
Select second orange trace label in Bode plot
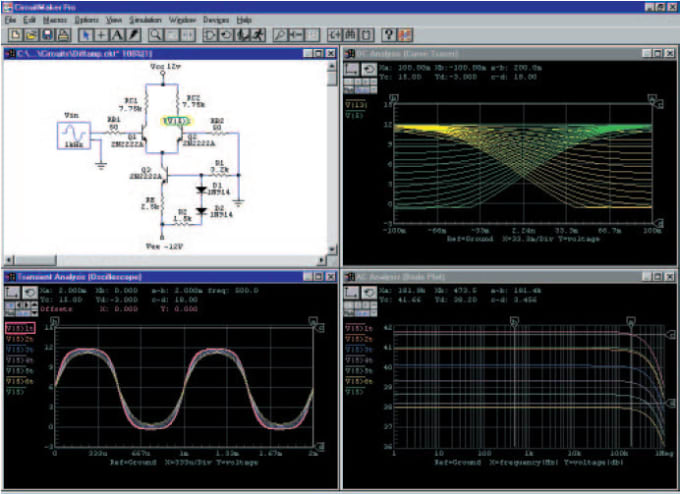pyautogui.click(x=359, y=339)
